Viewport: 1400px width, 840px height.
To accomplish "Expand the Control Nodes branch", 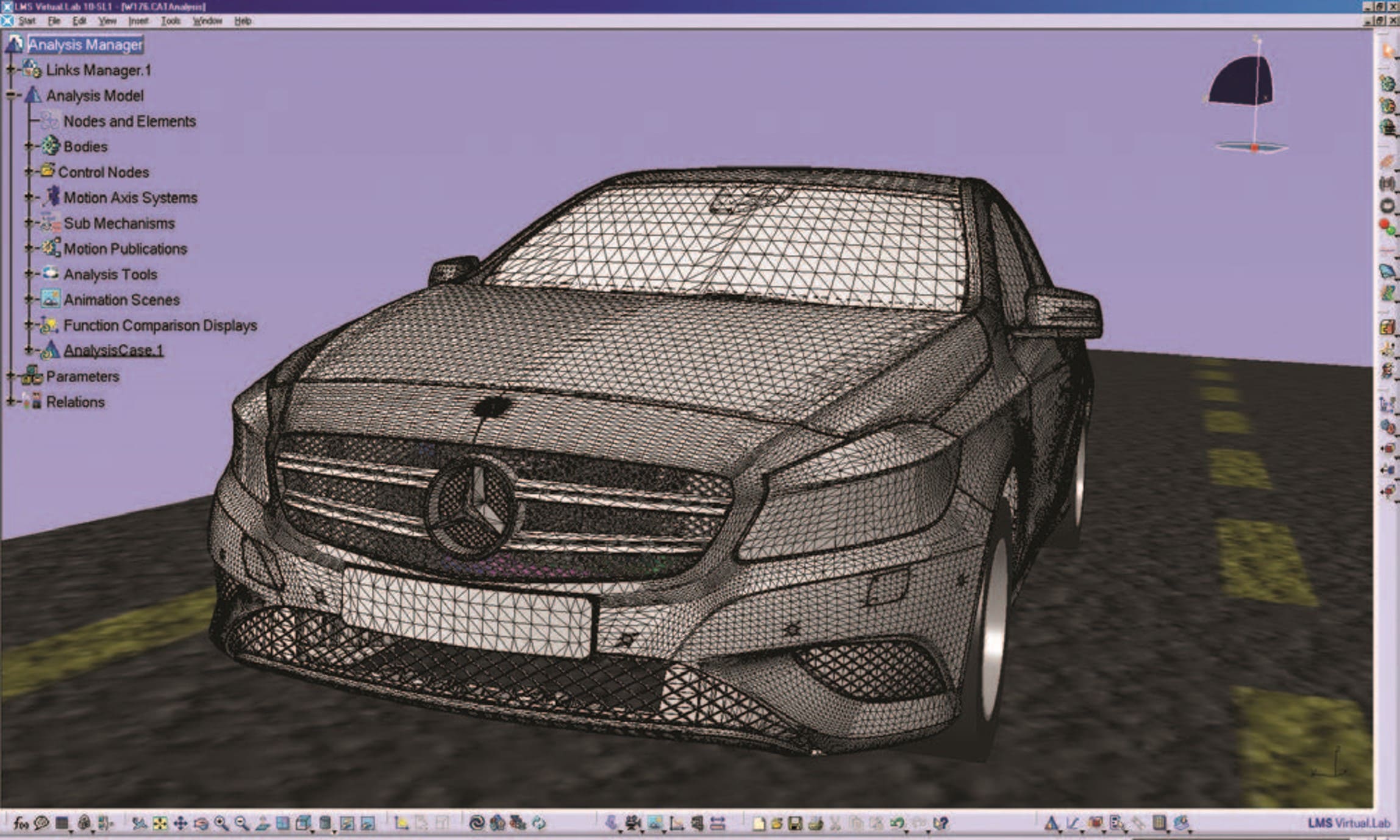I will click(x=28, y=172).
